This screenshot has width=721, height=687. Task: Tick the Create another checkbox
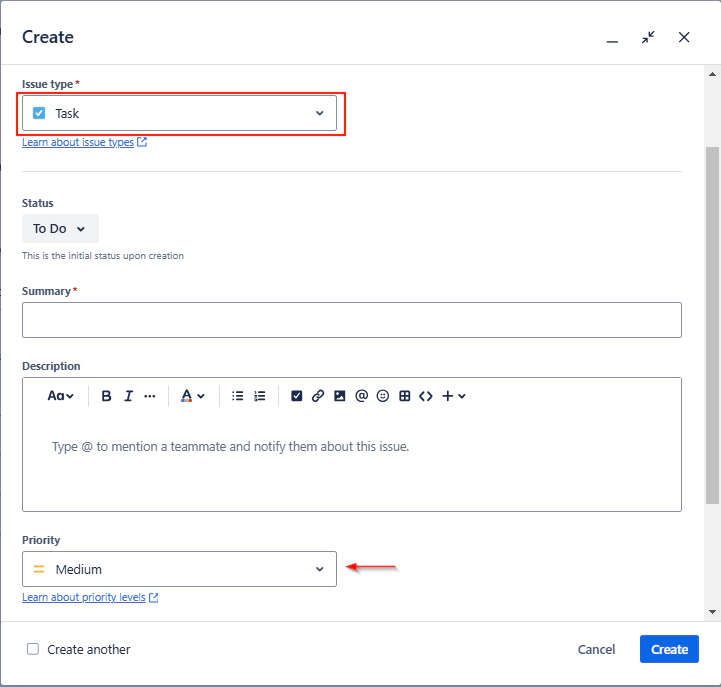[33, 649]
